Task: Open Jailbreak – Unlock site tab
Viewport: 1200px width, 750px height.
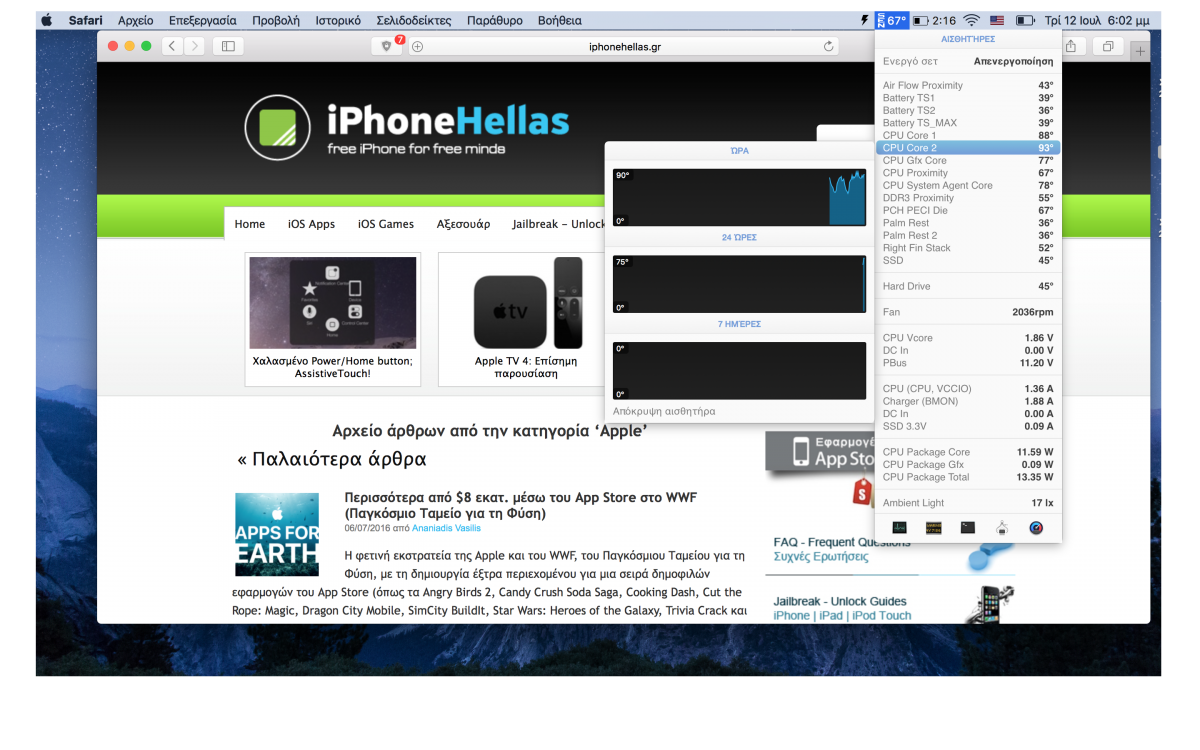Action: (x=558, y=224)
